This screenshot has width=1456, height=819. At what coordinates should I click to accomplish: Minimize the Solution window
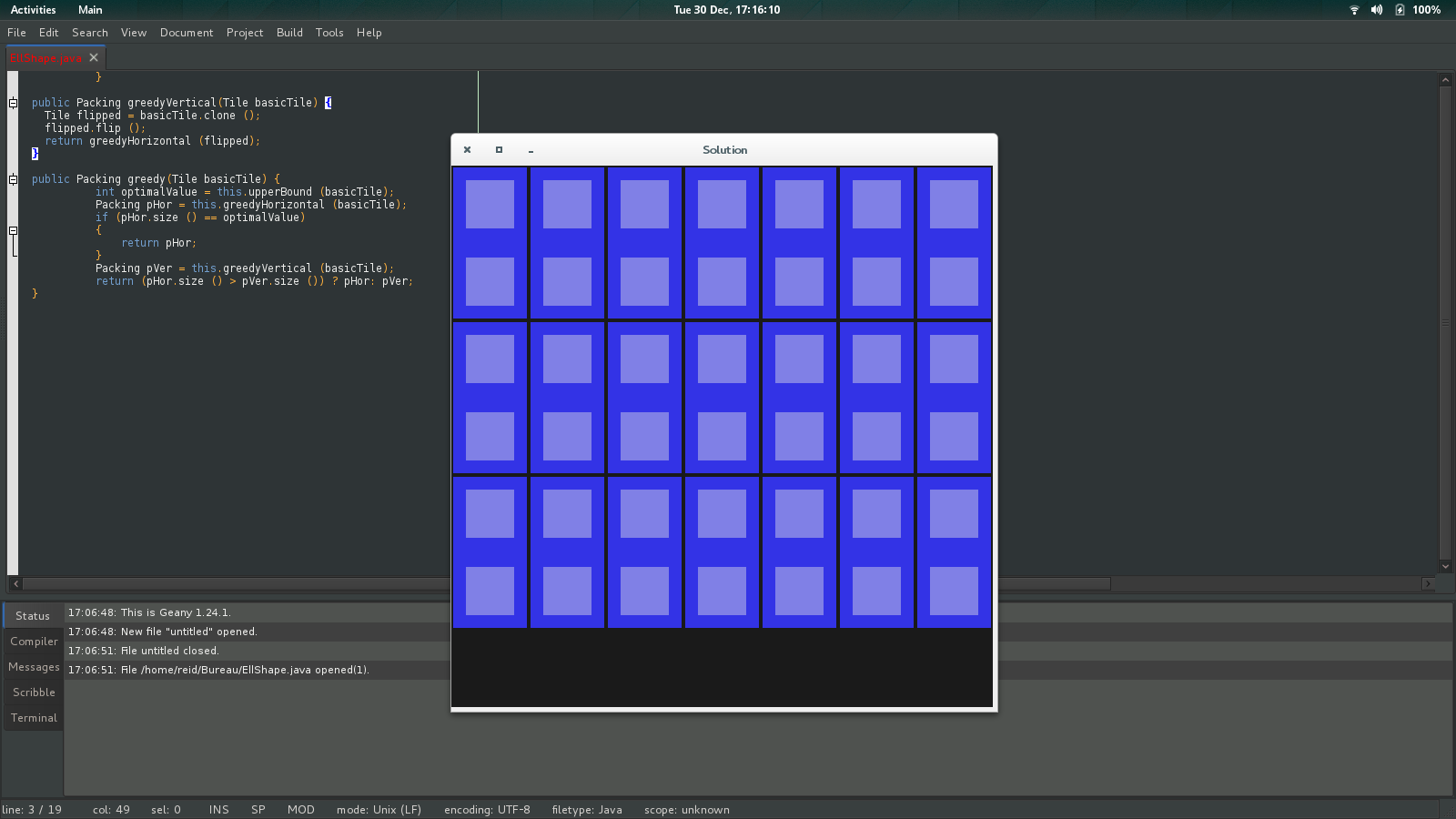click(x=531, y=151)
